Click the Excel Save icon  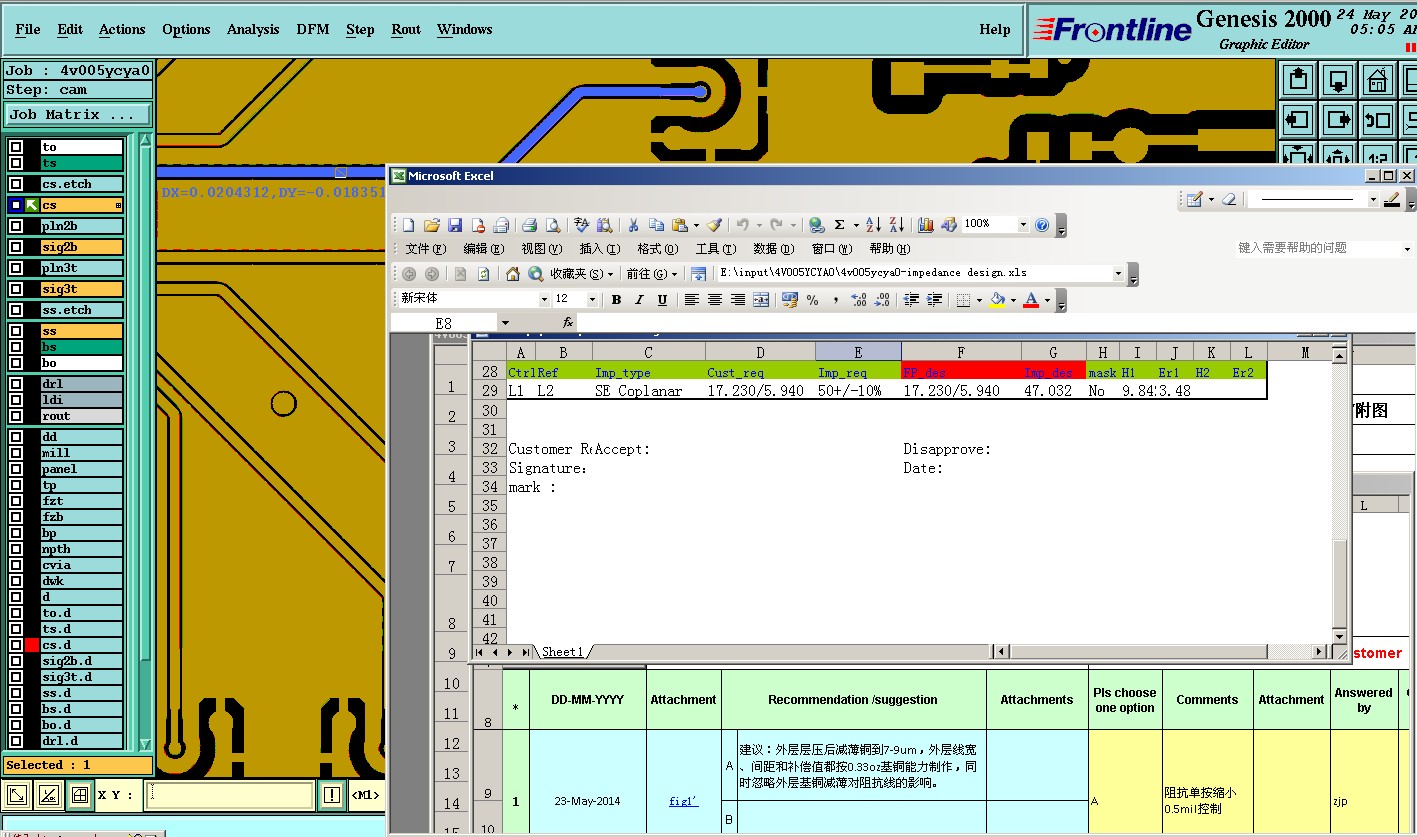click(454, 225)
